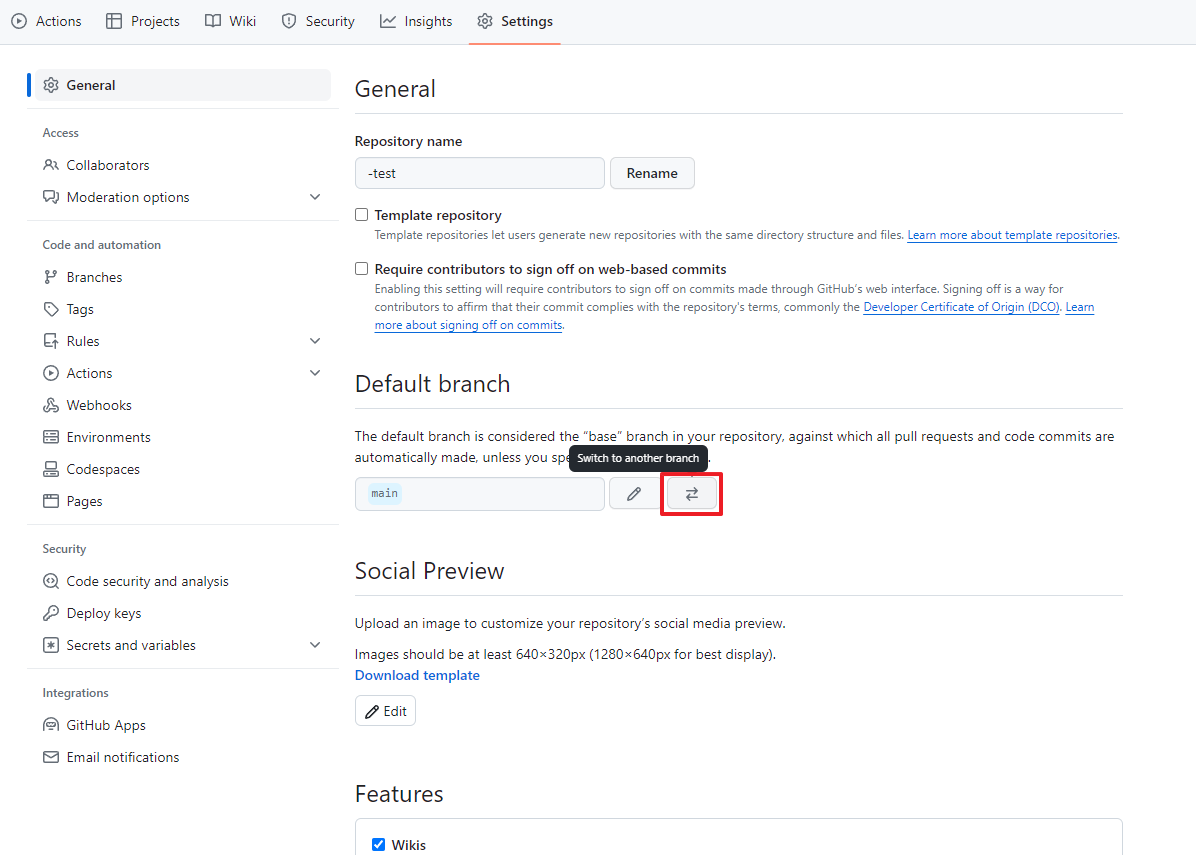Image resolution: width=1196 pixels, height=855 pixels.
Task: Click the Projects table icon
Action: click(x=114, y=21)
